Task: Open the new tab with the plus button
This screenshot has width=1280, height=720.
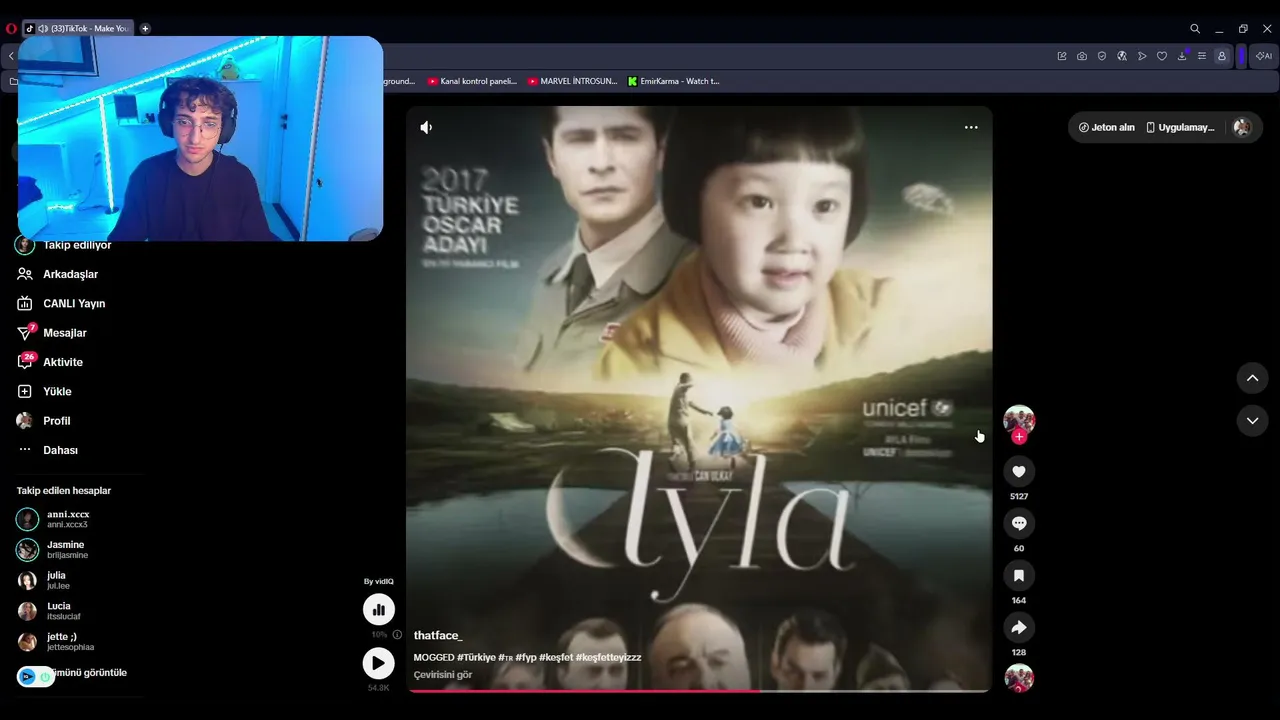Action: click(x=145, y=29)
